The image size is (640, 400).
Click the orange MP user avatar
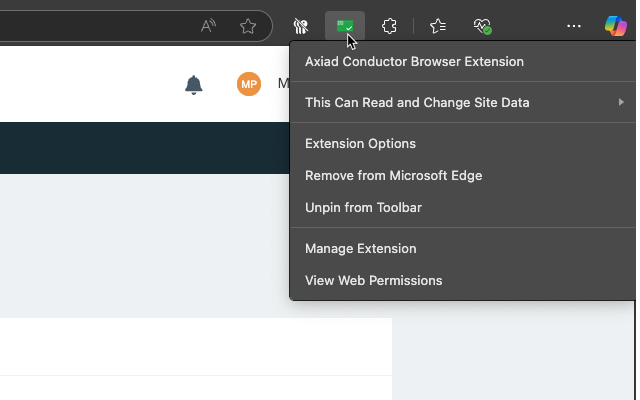tap(249, 84)
